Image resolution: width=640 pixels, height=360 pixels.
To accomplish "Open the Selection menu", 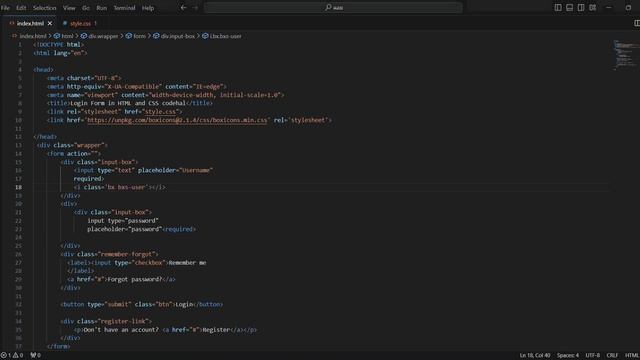I will click(x=44, y=8).
